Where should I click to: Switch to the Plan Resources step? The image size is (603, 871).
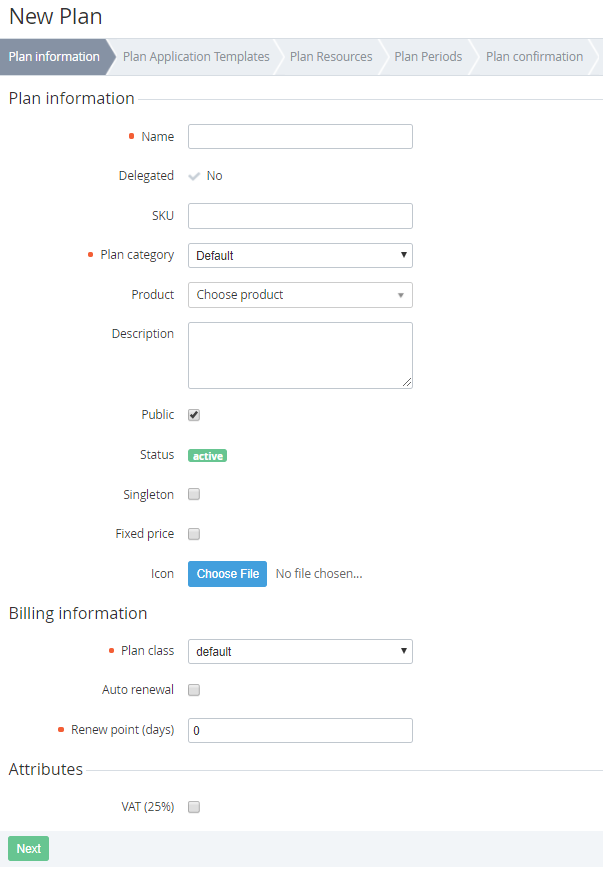click(331, 57)
